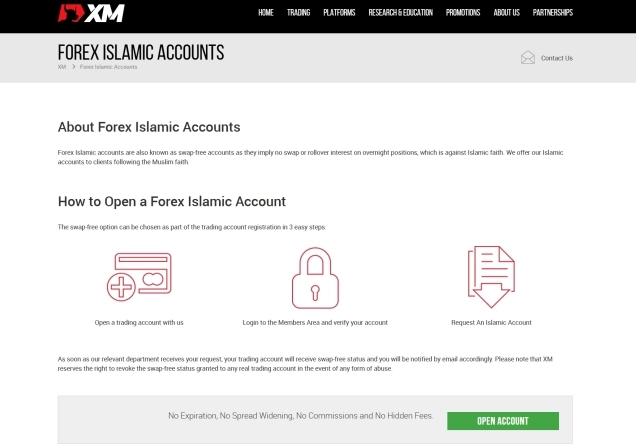
Task: Click the XM logo in header
Action: pos(91,13)
